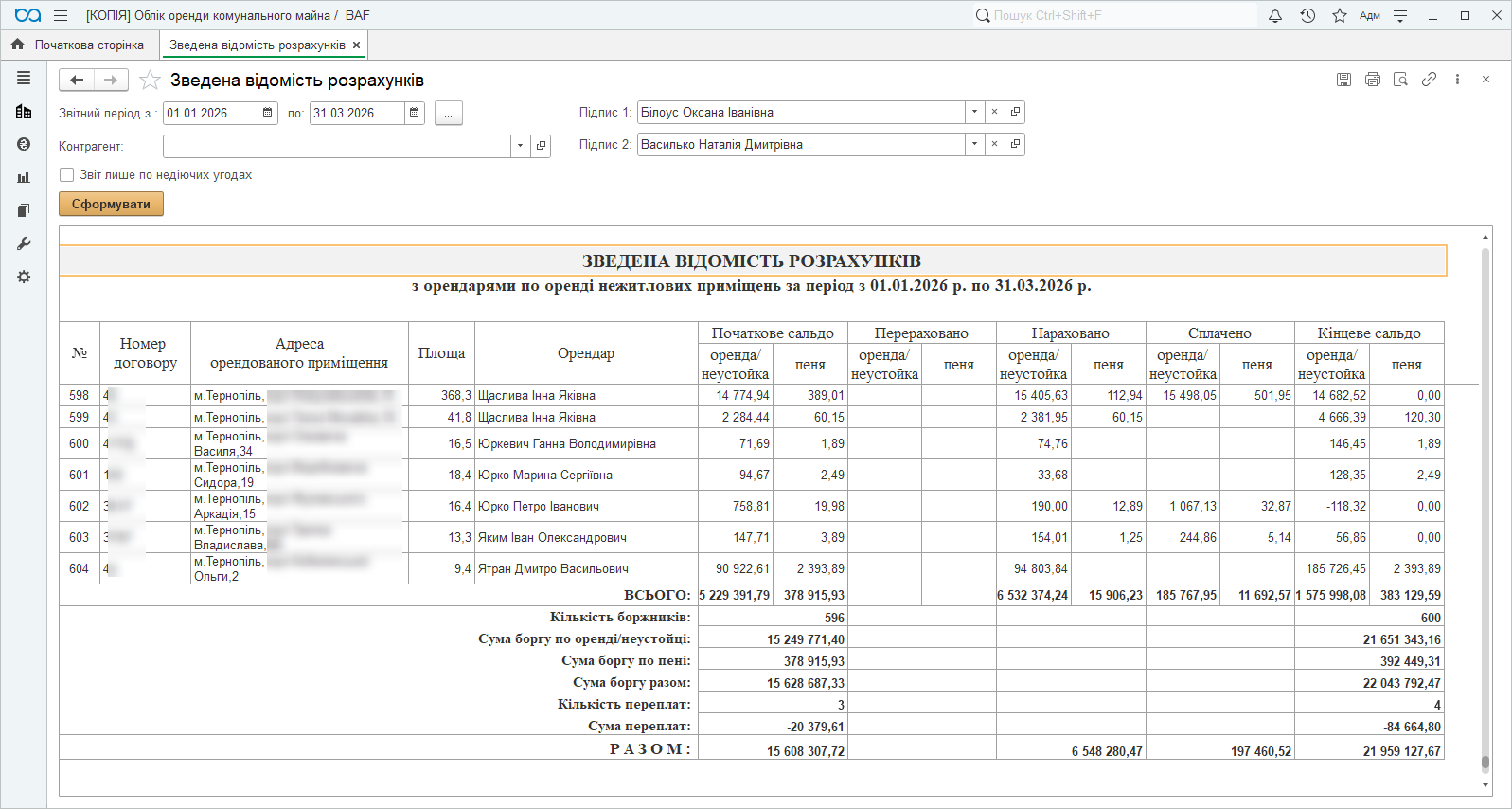
Task: Open history clock icon
Action: (x=1307, y=16)
